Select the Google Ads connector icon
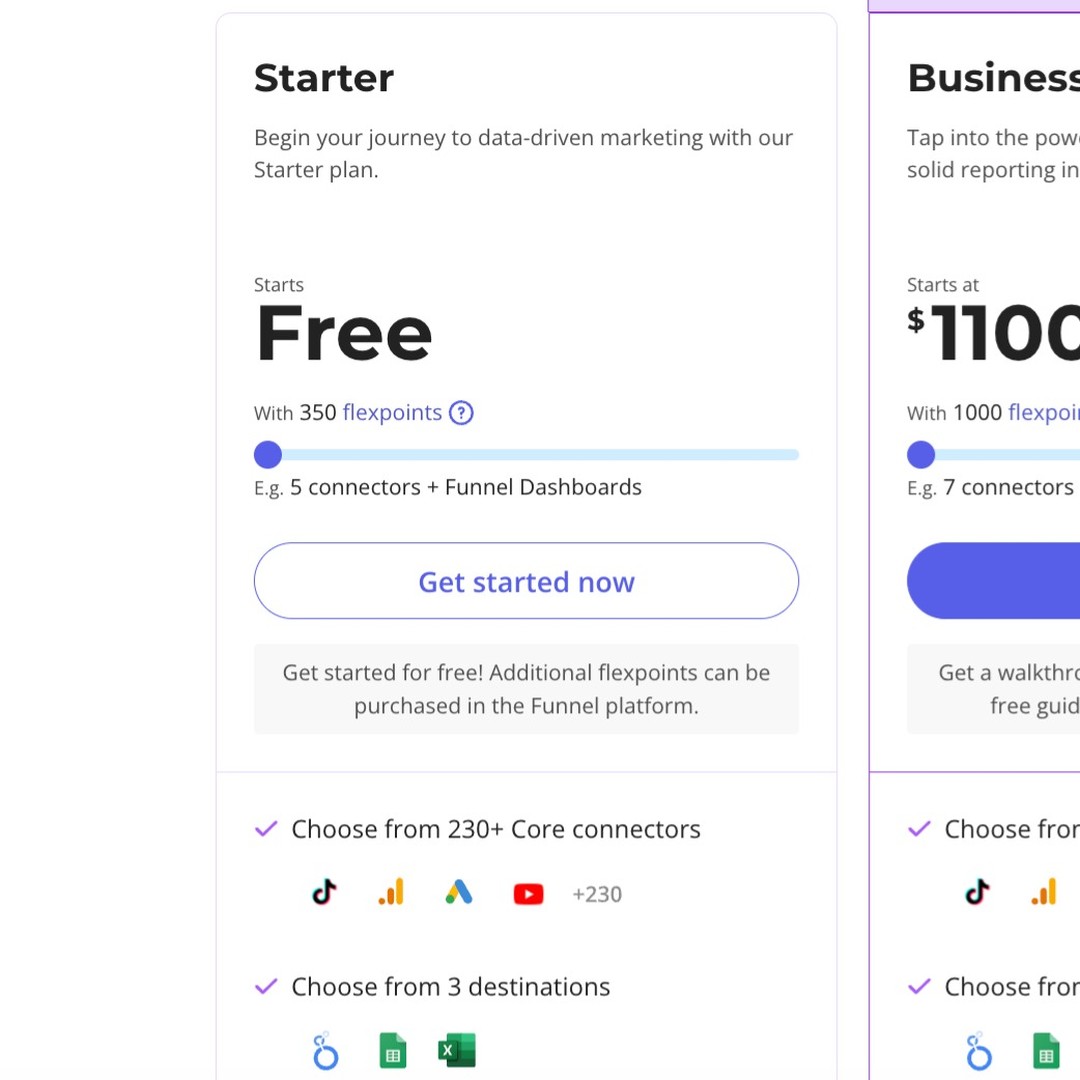The width and height of the screenshot is (1080, 1080). coord(459,893)
